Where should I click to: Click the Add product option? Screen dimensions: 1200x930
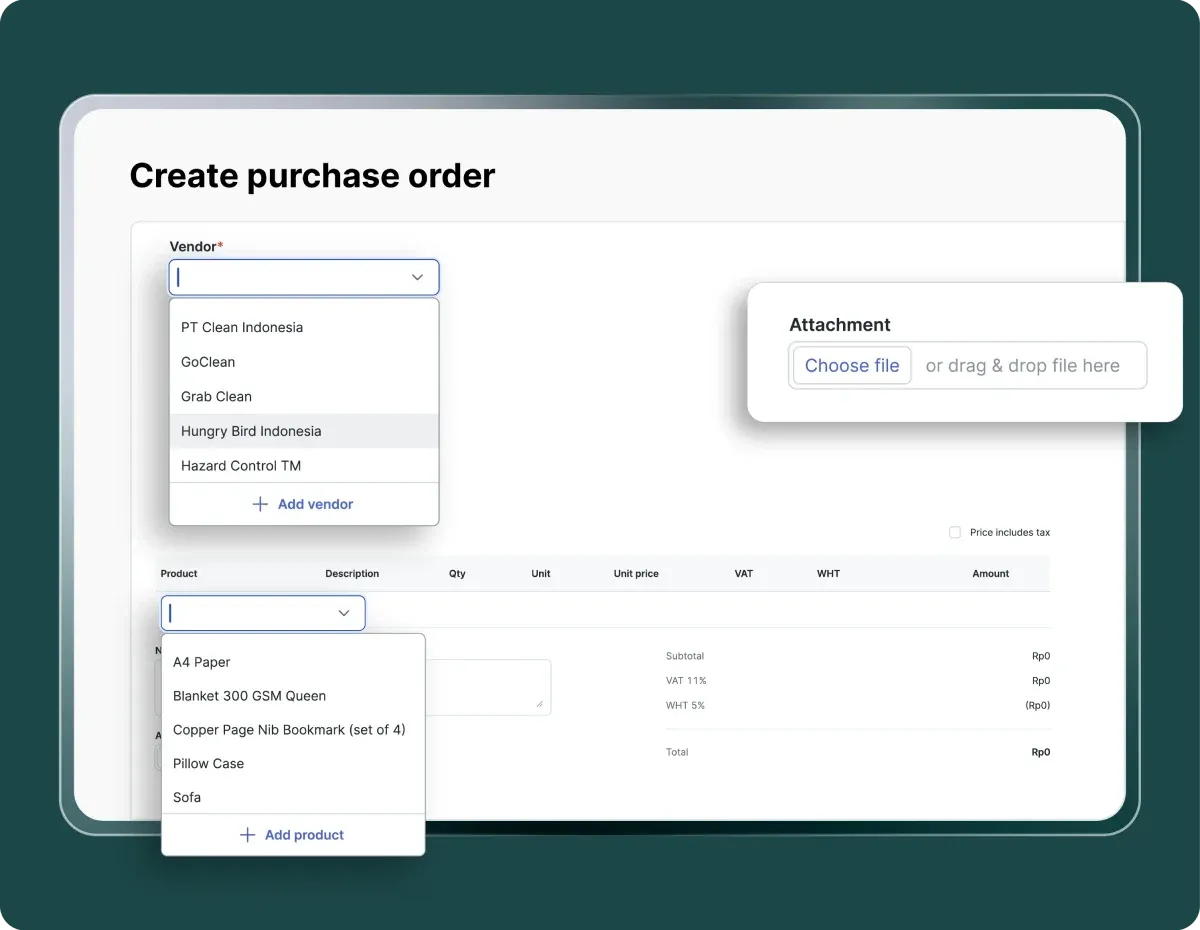pyautogui.click(x=293, y=835)
